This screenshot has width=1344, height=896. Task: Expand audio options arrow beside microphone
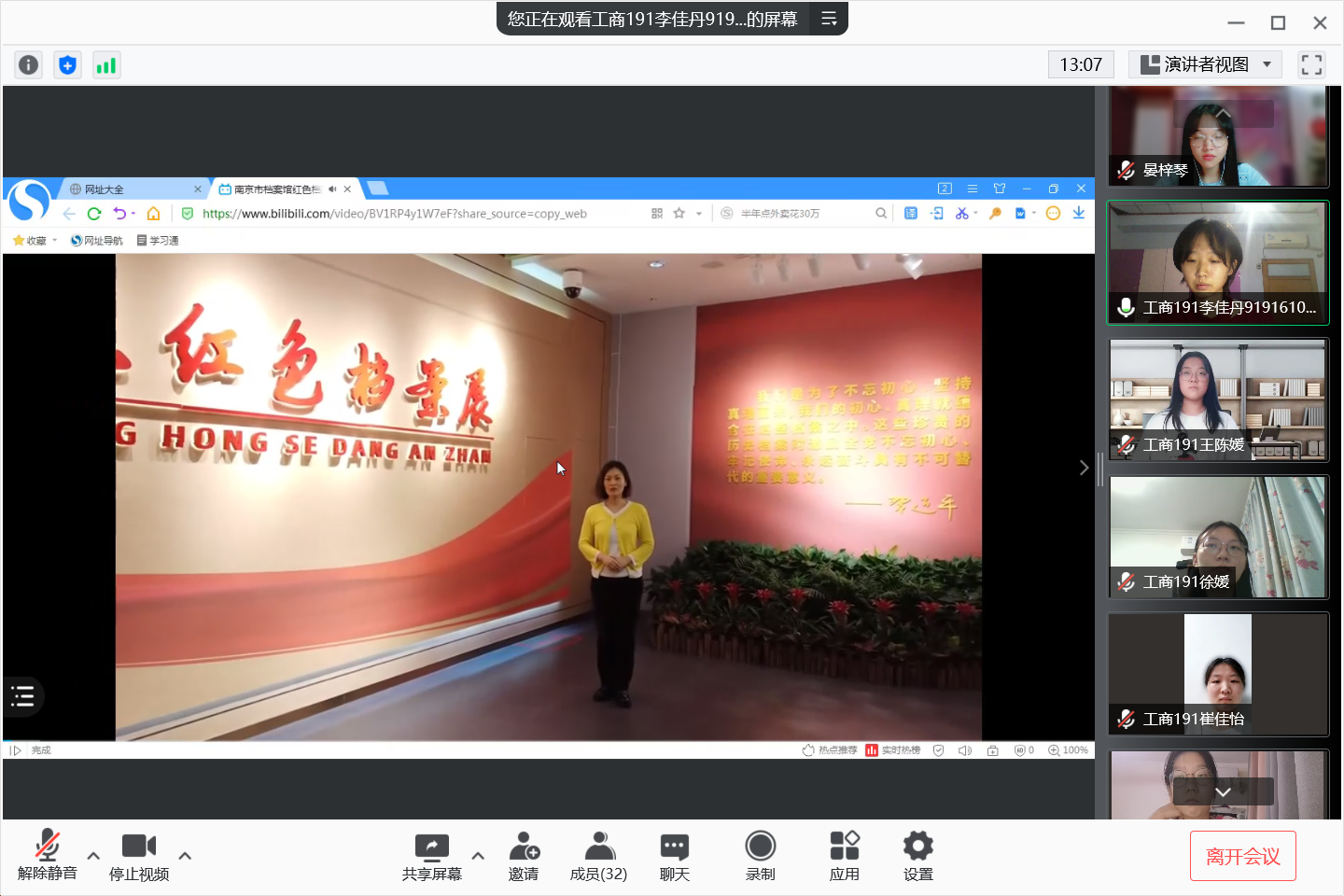point(93,855)
